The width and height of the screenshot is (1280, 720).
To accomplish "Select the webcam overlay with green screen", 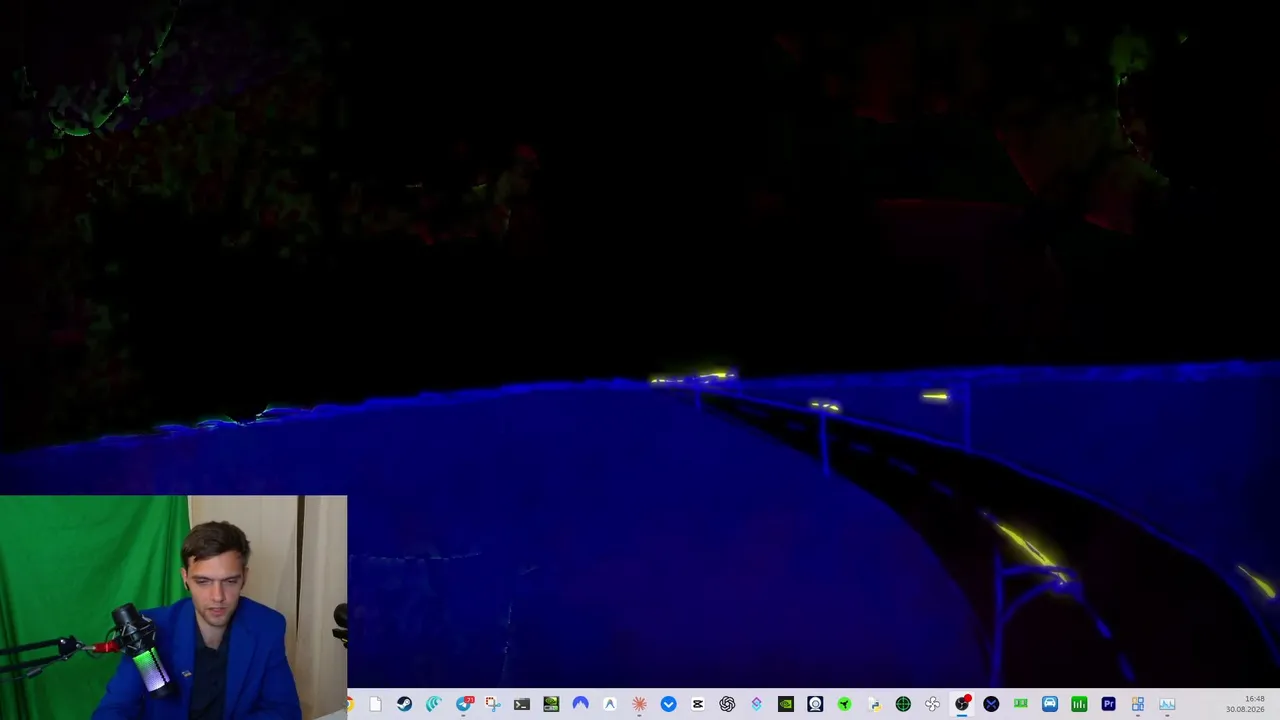I will (x=174, y=607).
